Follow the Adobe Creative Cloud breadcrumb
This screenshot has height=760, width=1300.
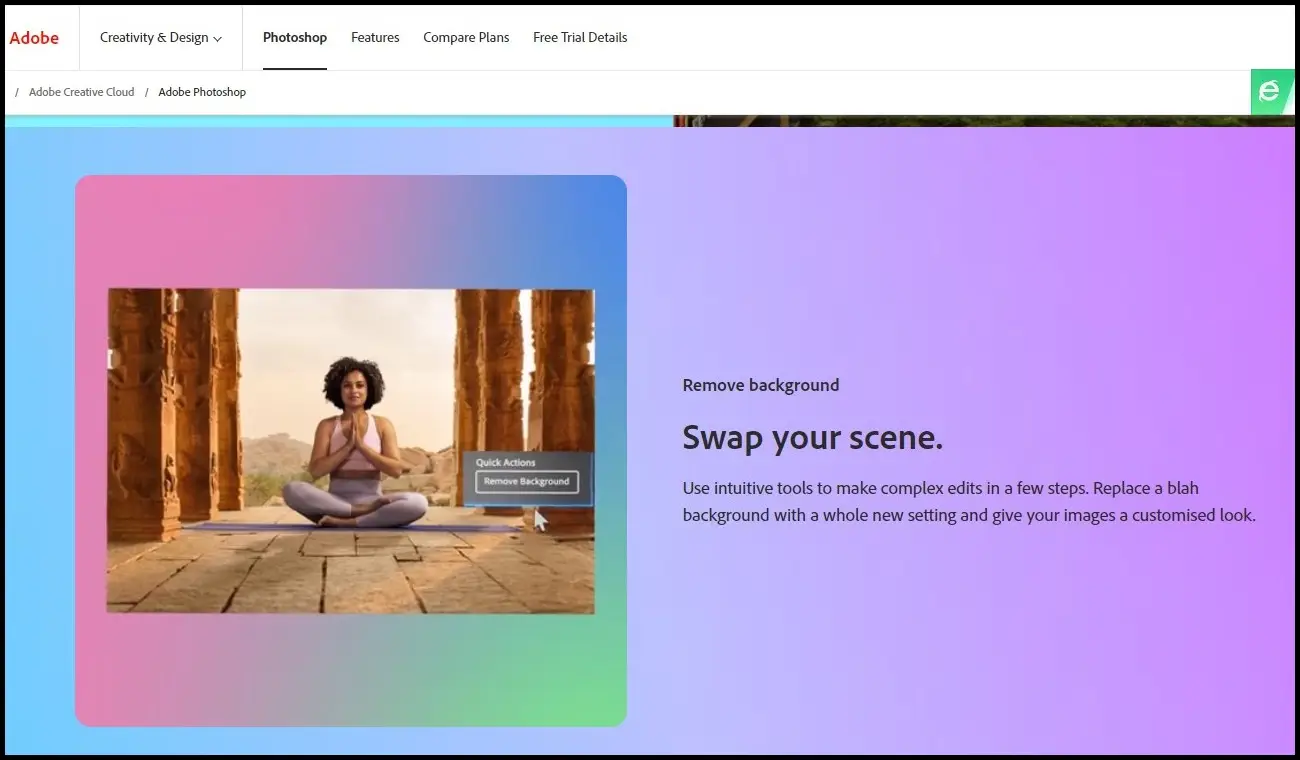pyautogui.click(x=82, y=92)
